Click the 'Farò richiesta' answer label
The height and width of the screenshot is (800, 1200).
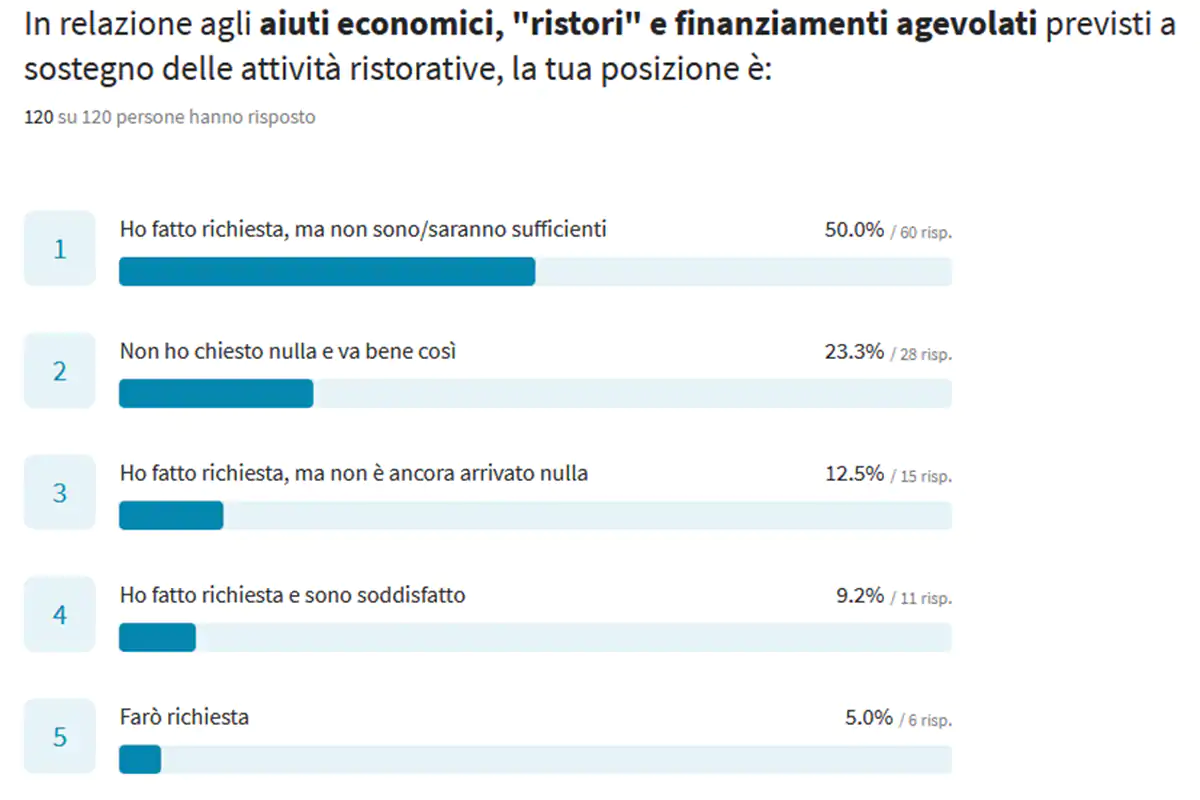point(184,717)
